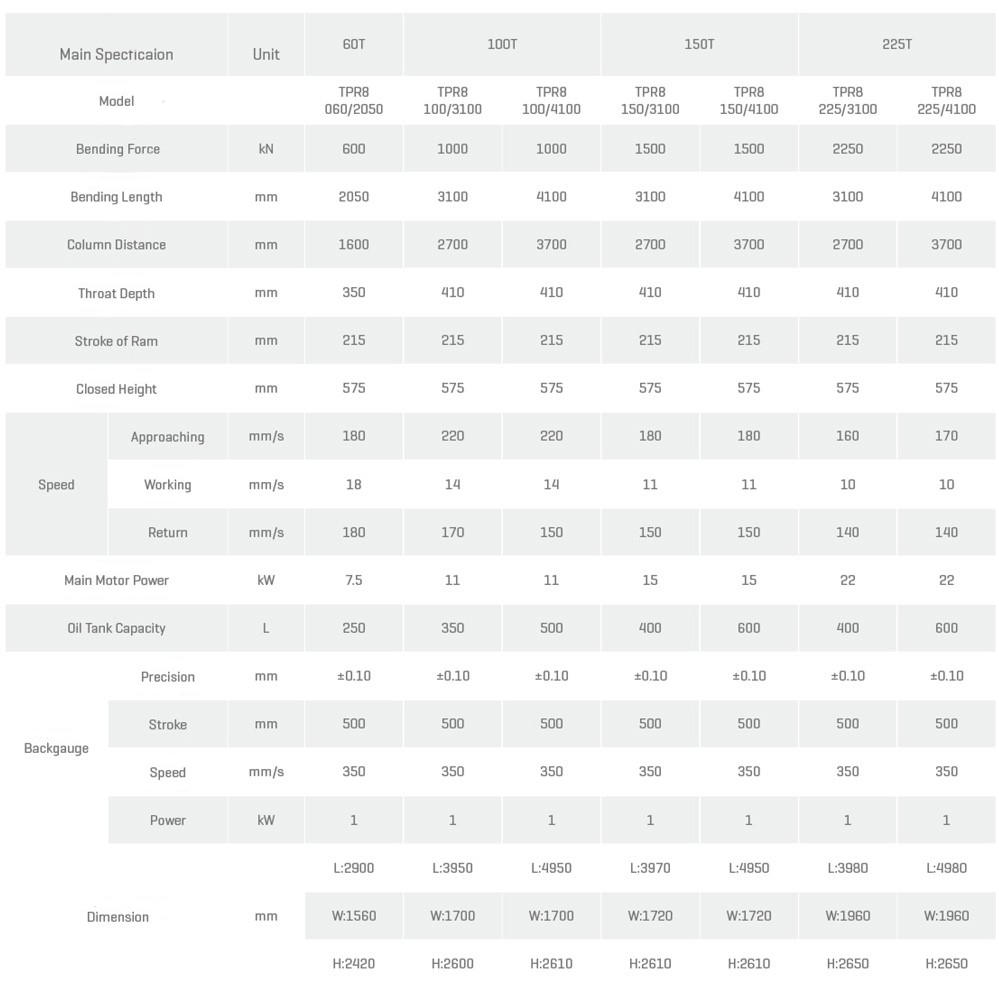This screenshot has width=999, height=981.
Task: Click the 'Backgauge' group label cell
Action: (x=56, y=748)
